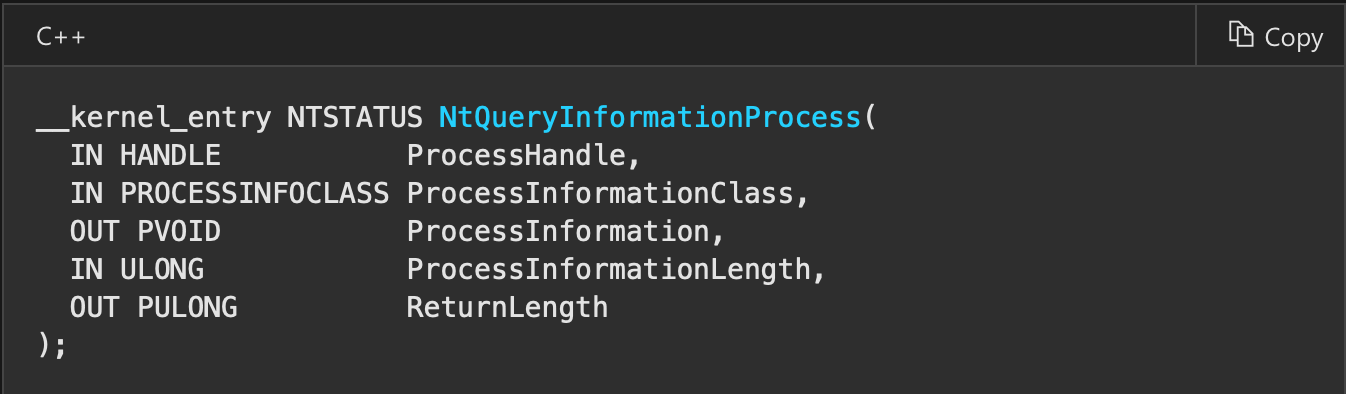This screenshot has width=1346, height=394.
Task: Click the PVOID type text
Action: pos(179,232)
